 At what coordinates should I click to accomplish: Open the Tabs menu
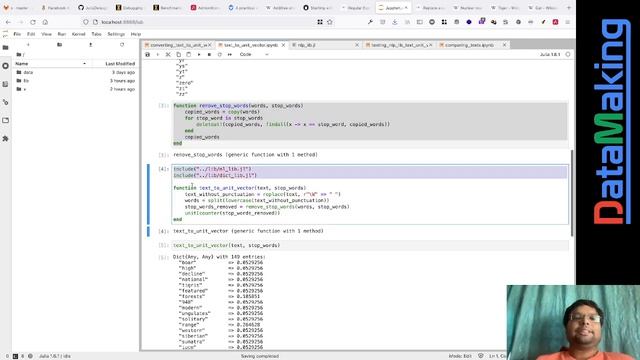[96, 34]
